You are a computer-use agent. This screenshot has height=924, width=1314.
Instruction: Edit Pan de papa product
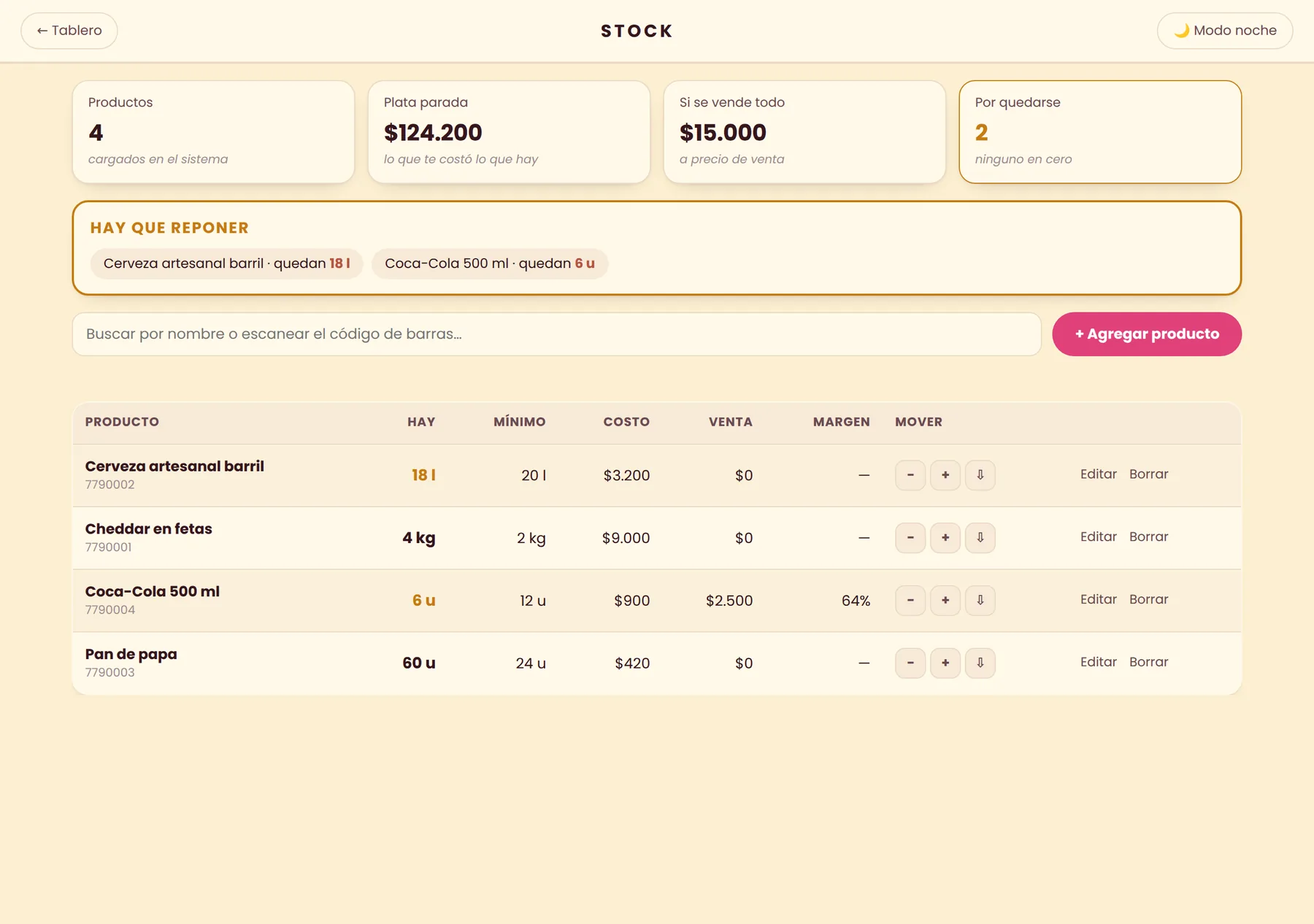1099,662
